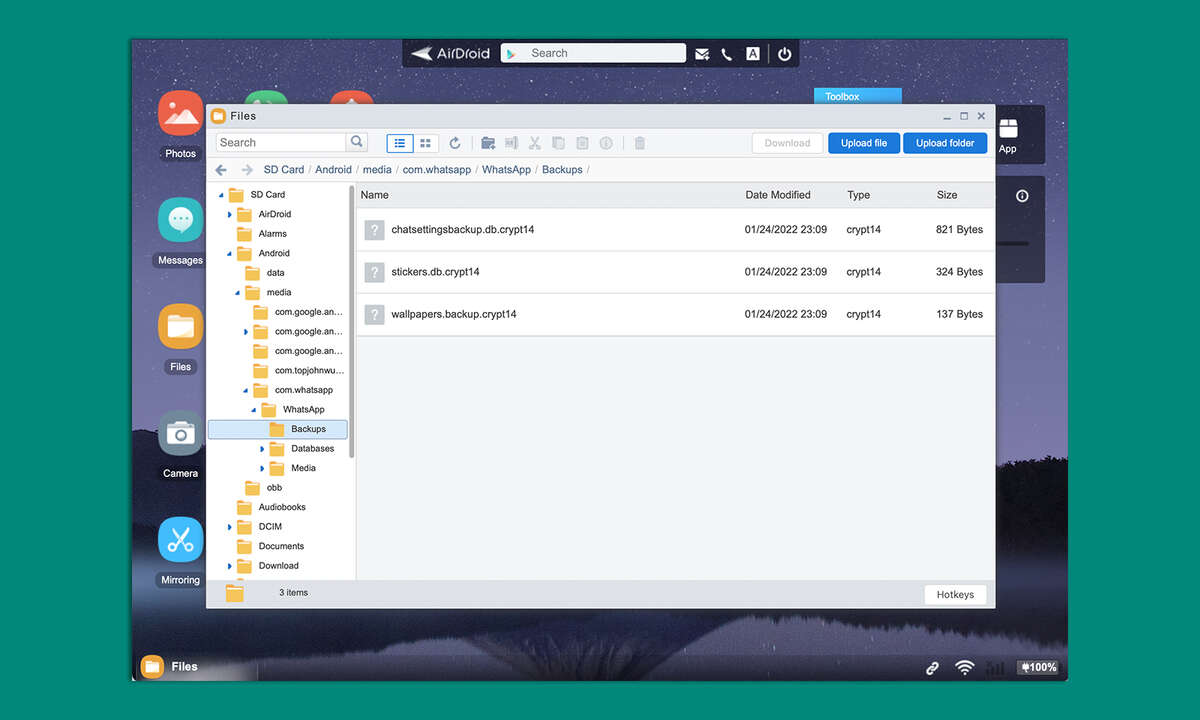Expand the Download folder arrow in tree
Screen dimensions: 1200x720
pyautogui.click(x=229, y=566)
